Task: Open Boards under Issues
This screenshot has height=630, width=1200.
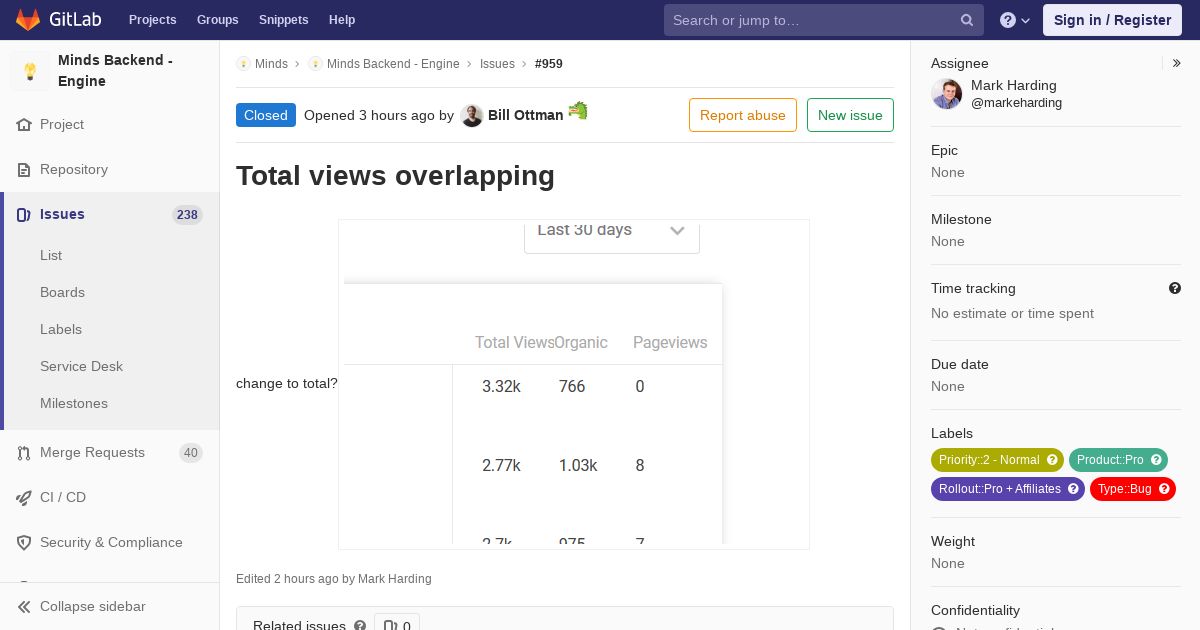Action: click(x=62, y=292)
